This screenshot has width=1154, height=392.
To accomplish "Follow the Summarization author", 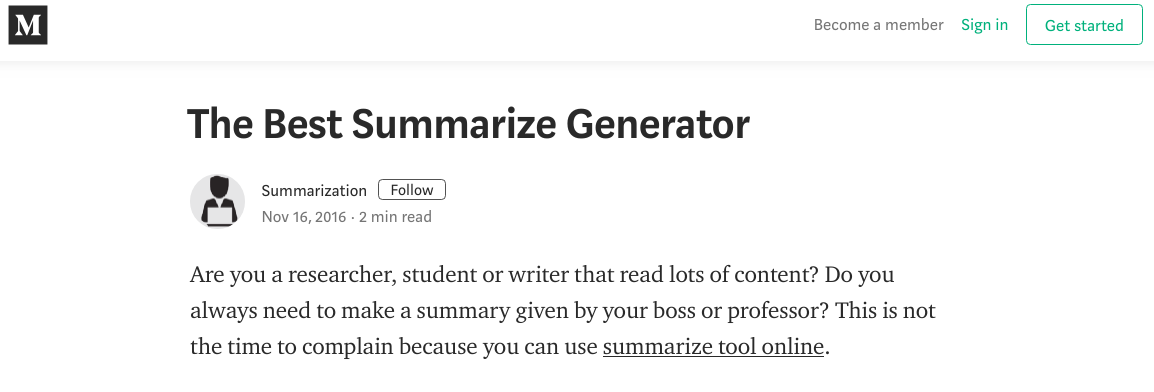I will point(411,190).
